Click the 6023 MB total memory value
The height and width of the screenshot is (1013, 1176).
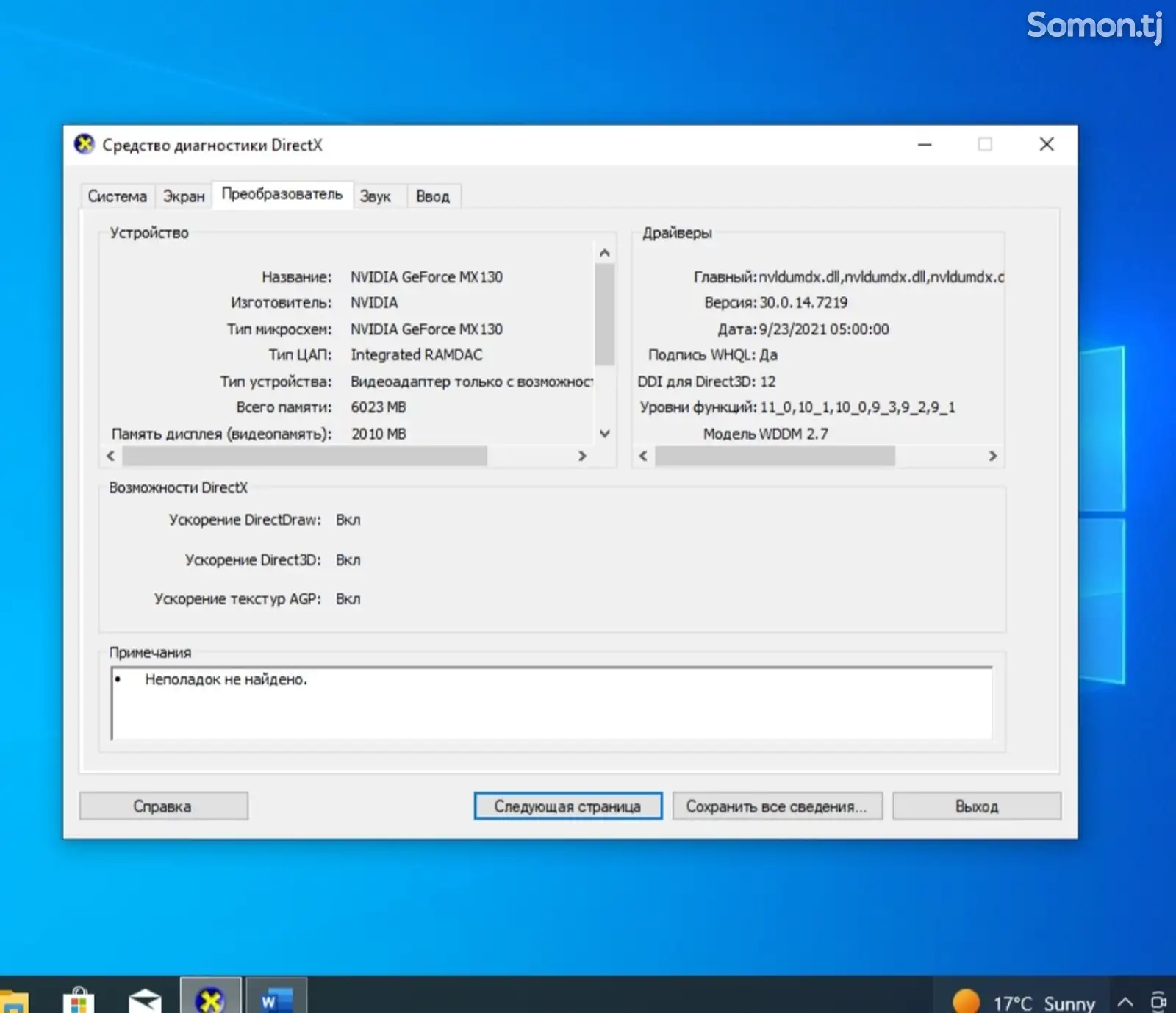coord(378,407)
